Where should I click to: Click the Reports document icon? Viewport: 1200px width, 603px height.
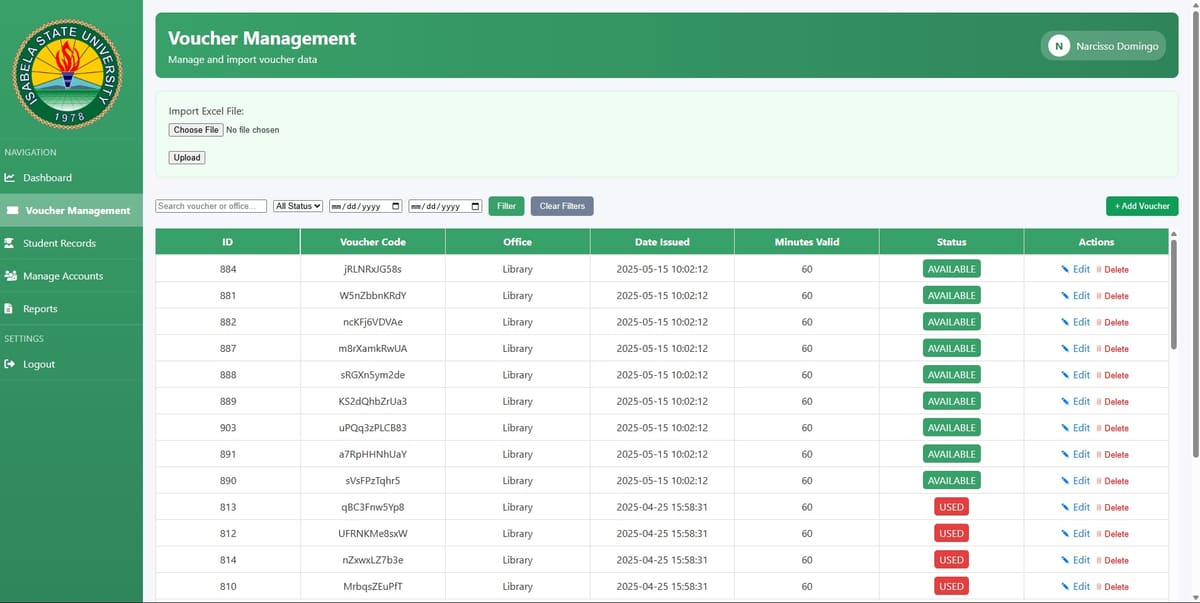(9, 309)
